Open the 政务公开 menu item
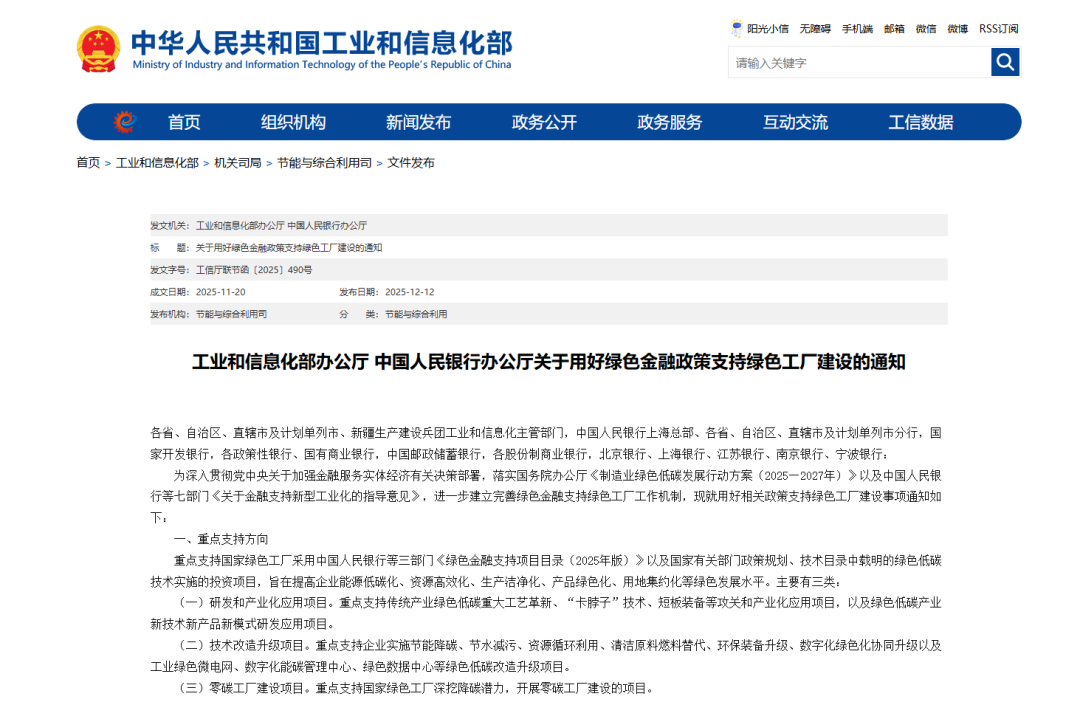Viewport: 1080px width, 702px height. 544,122
